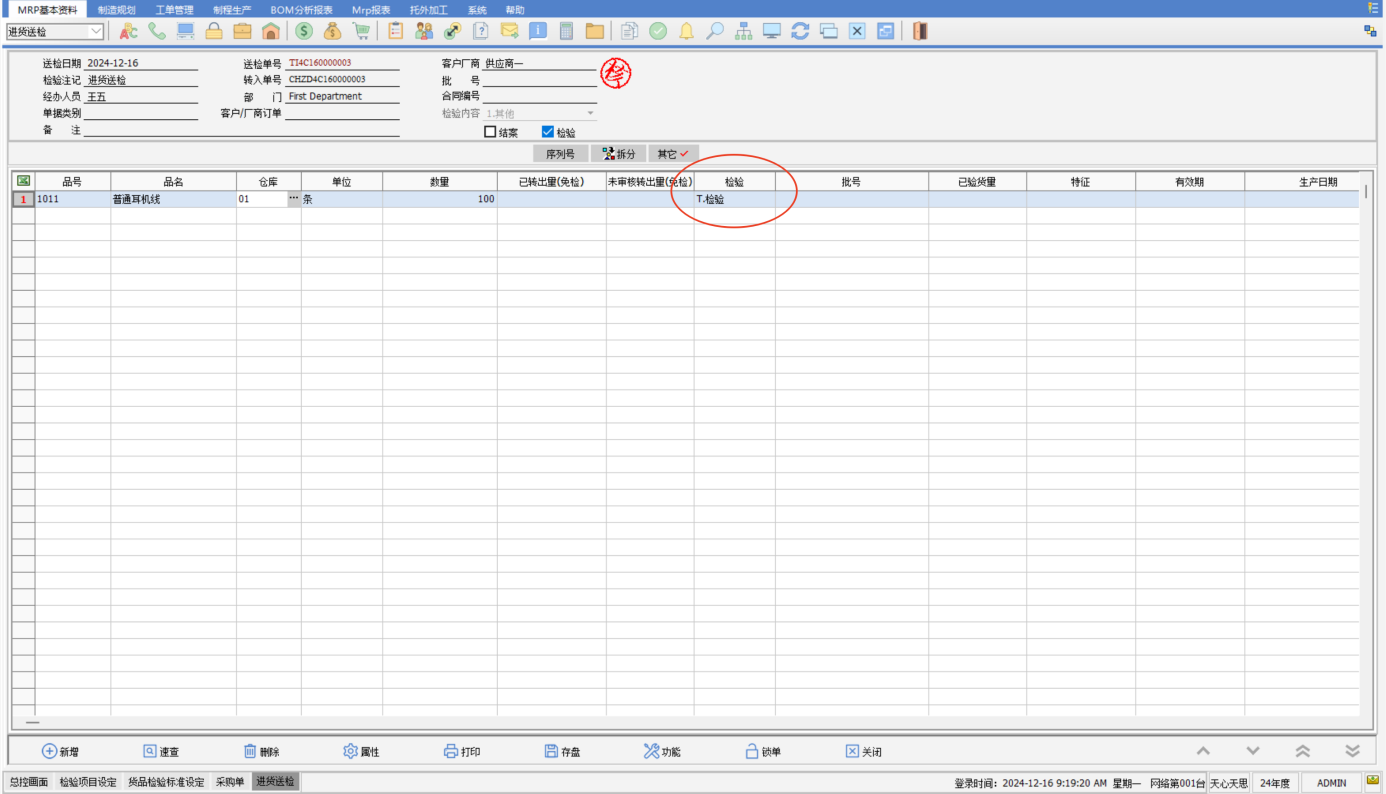Tick the 结案 checkbox

tap(490, 132)
